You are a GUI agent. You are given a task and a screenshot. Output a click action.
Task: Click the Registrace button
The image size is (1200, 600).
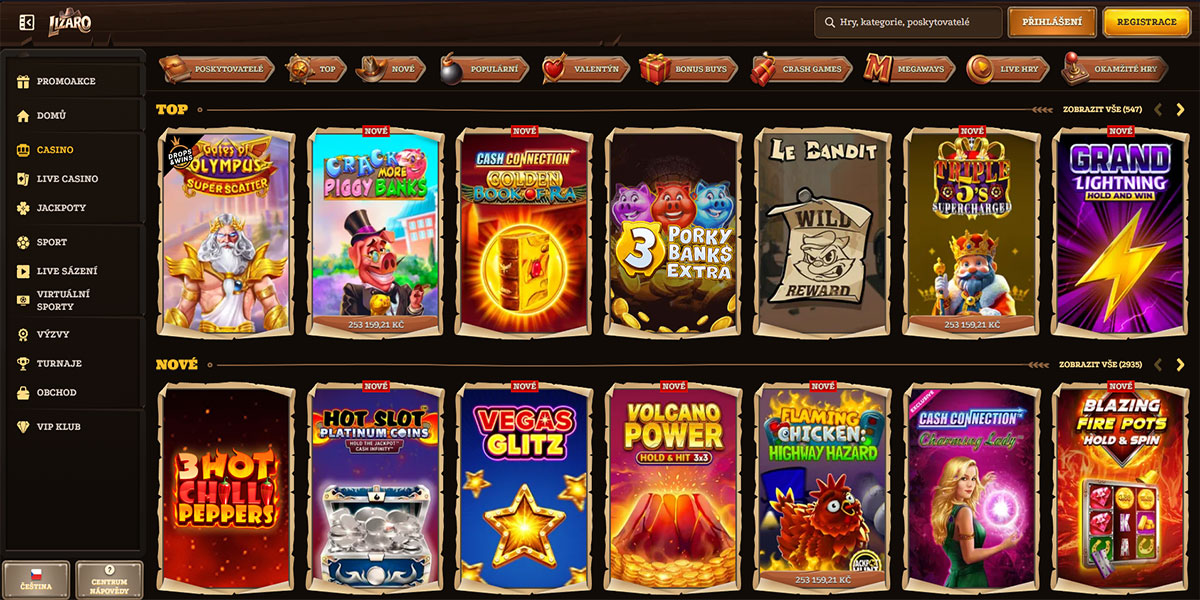coord(1146,22)
